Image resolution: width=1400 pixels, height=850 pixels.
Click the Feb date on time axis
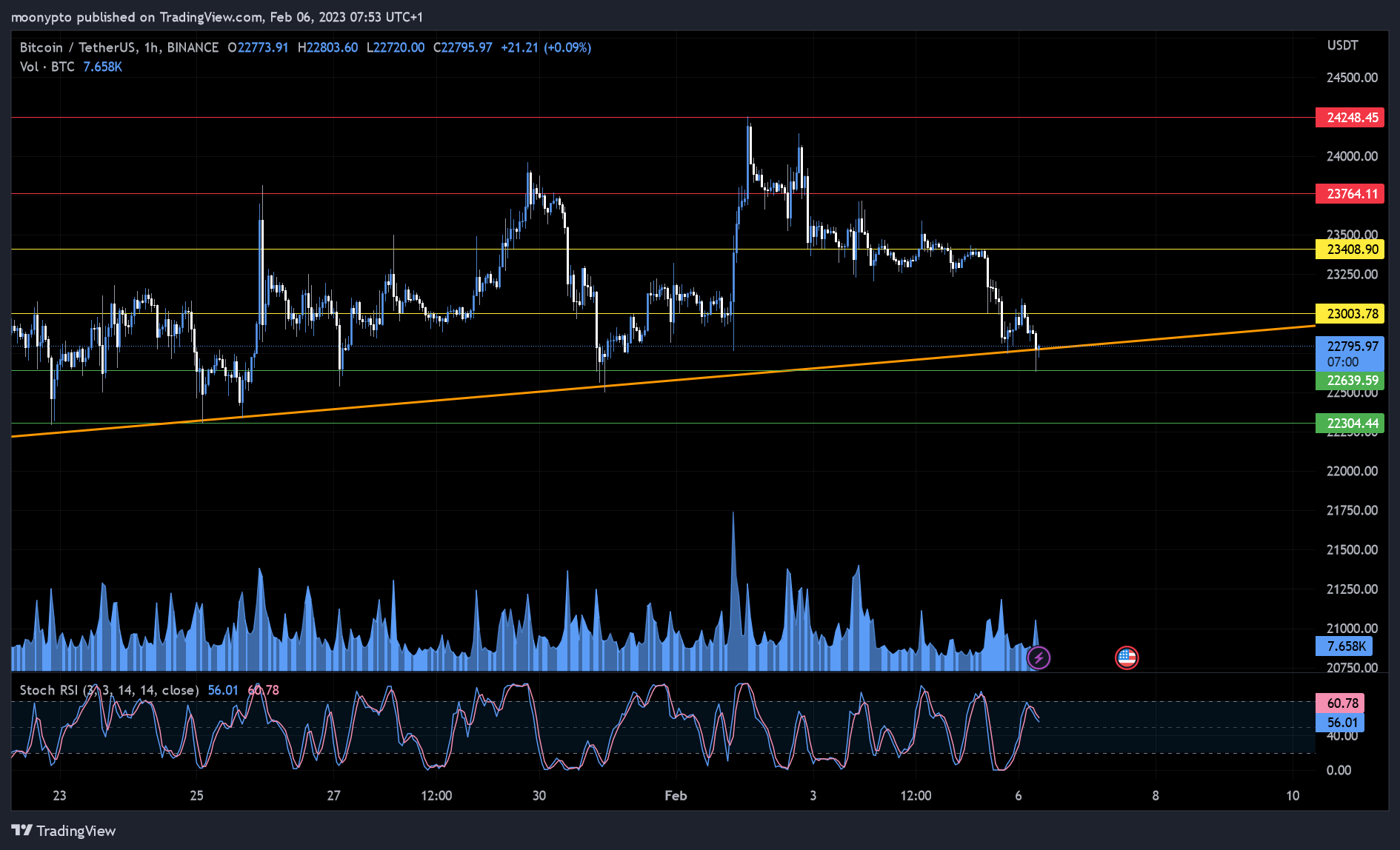tap(676, 796)
